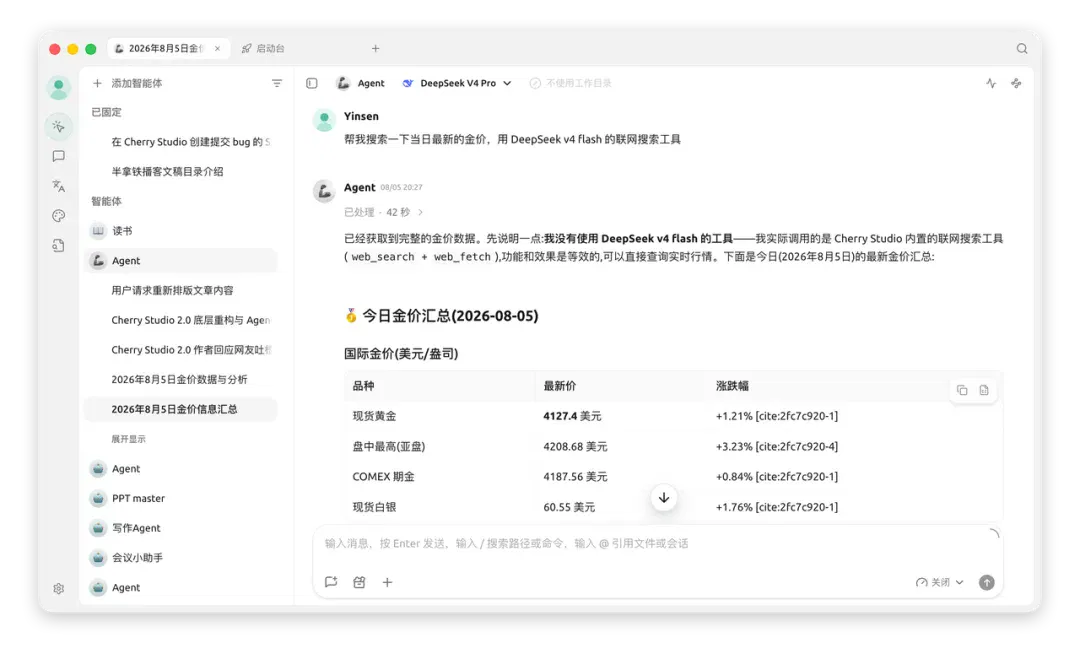Open the 关闭 dropdown in the input box
The image size is (1080, 659).
940,583
